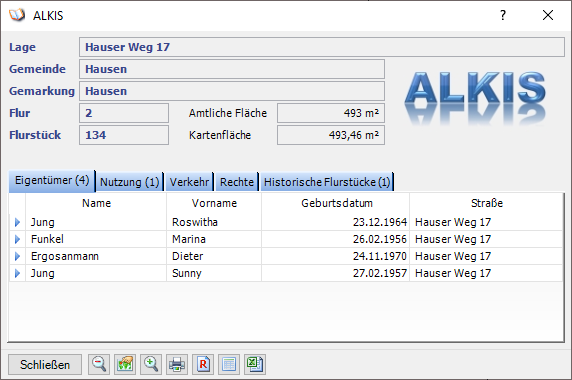
Task: Close the ALKIS window with X
Action: [548, 15]
